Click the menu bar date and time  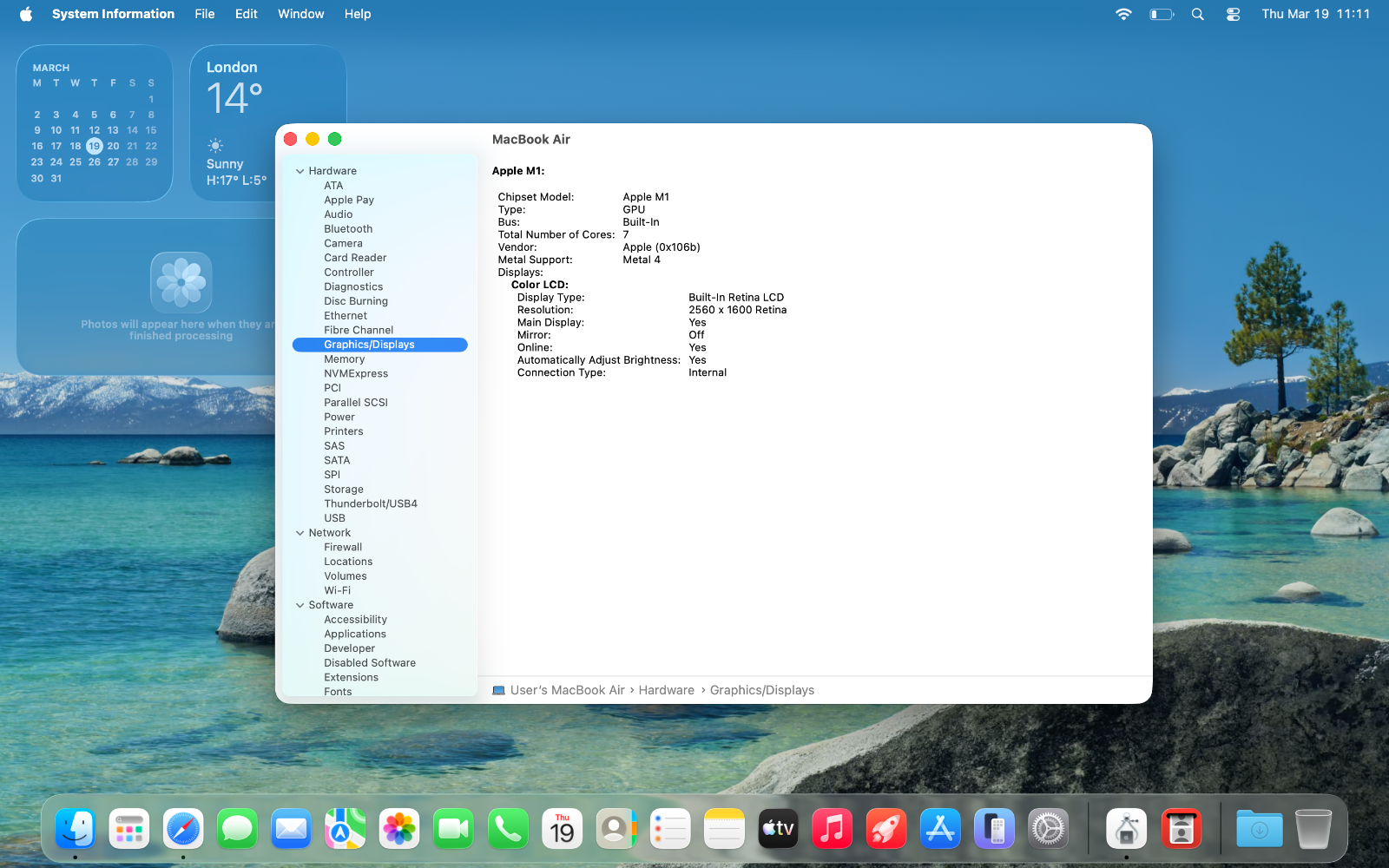tap(1315, 14)
